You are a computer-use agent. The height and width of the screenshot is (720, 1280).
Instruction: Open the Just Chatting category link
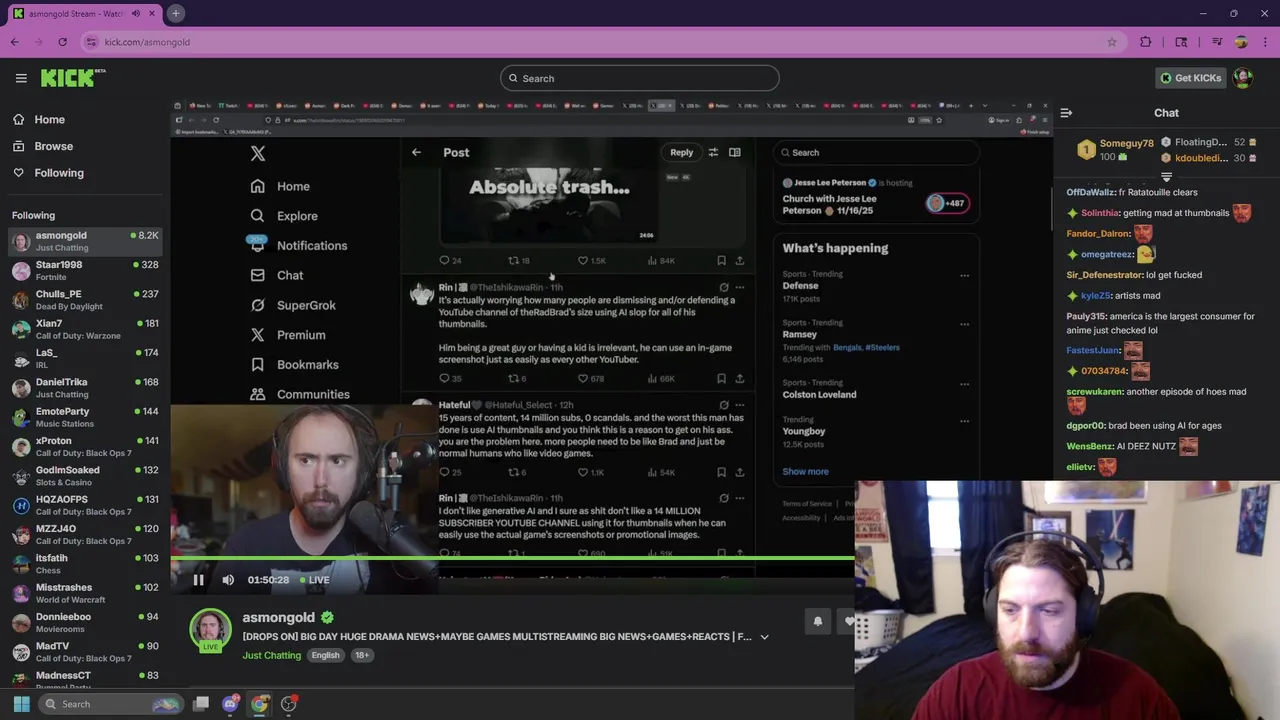tap(271, 655)
